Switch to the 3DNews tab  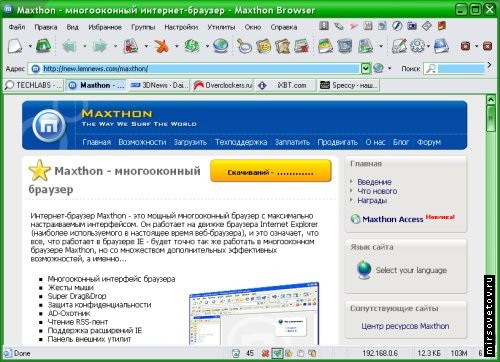159,85
